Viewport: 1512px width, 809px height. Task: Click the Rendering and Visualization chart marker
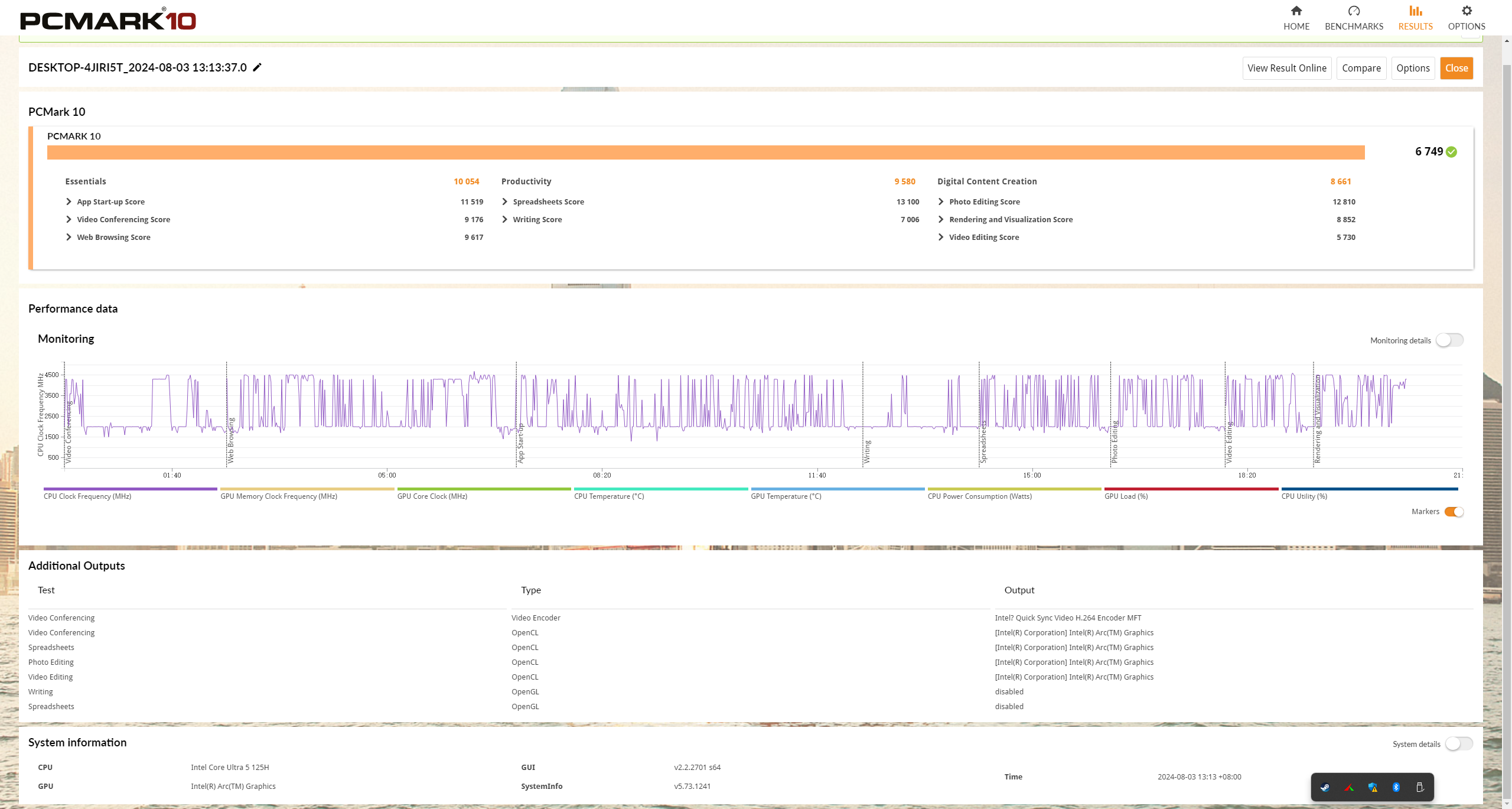(x=1318, y=419)
